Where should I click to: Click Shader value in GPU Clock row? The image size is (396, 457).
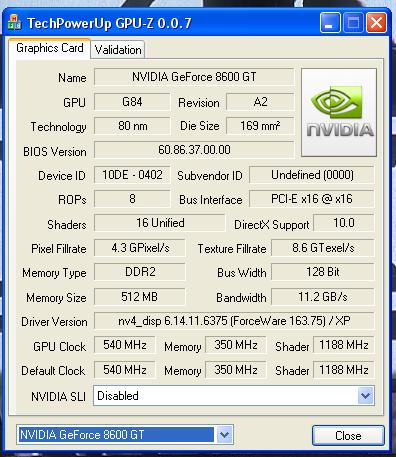coord(344,345)
